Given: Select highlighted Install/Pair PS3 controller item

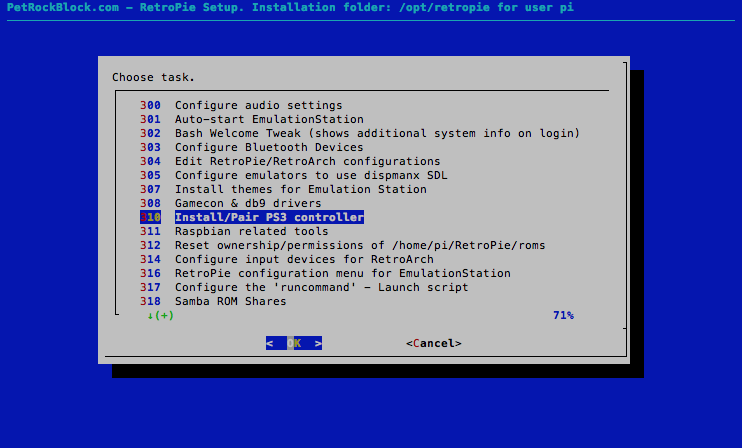Looking at the screenshot, I should [269, 217].
